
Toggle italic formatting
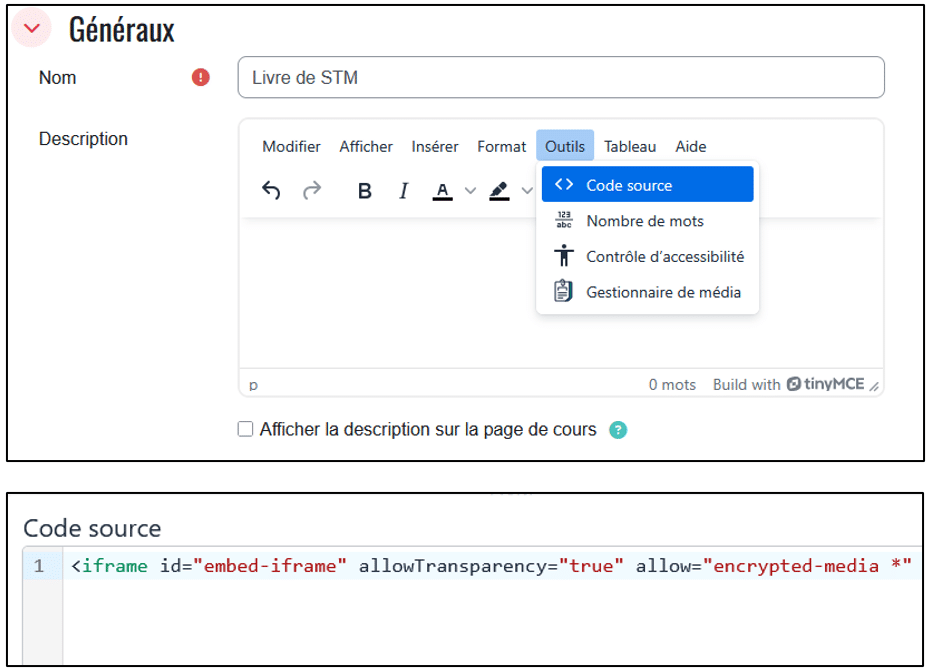(x=404, y=191)
